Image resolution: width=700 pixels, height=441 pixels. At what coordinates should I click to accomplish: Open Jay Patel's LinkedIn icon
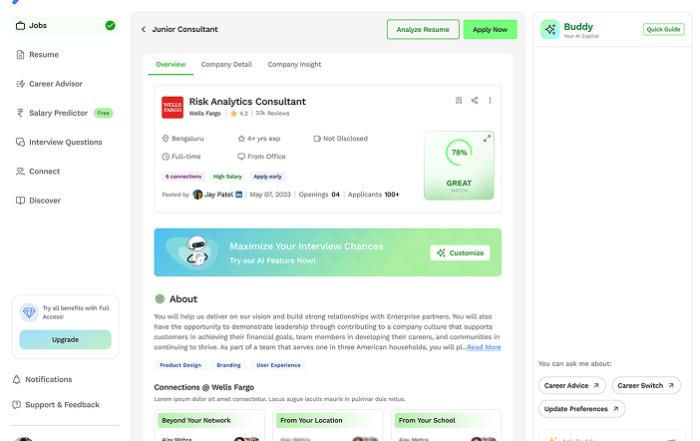[x=239, y=195]
